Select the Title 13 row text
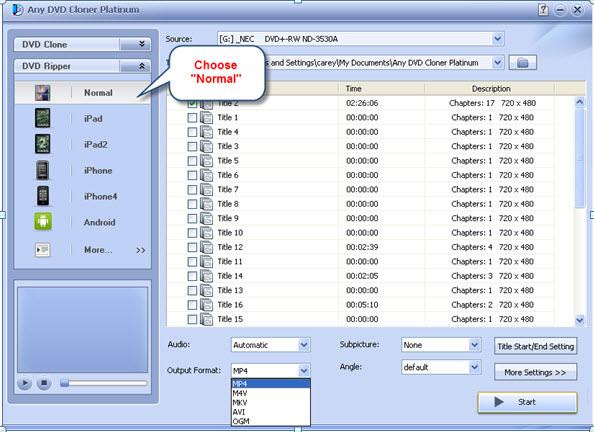This screenshot has width=594, height=432. point(230,291)
